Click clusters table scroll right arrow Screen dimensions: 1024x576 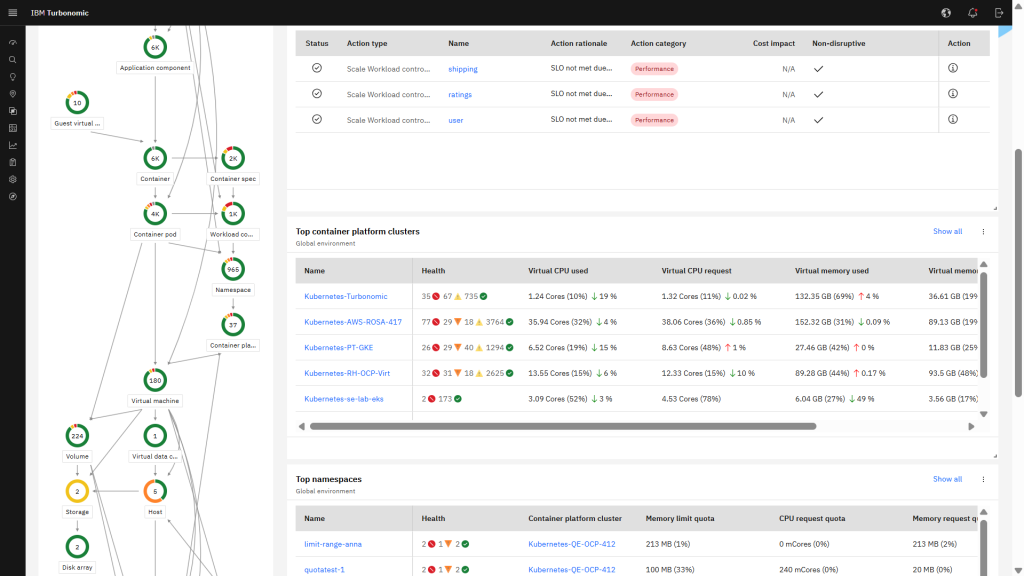coord(971,426)
